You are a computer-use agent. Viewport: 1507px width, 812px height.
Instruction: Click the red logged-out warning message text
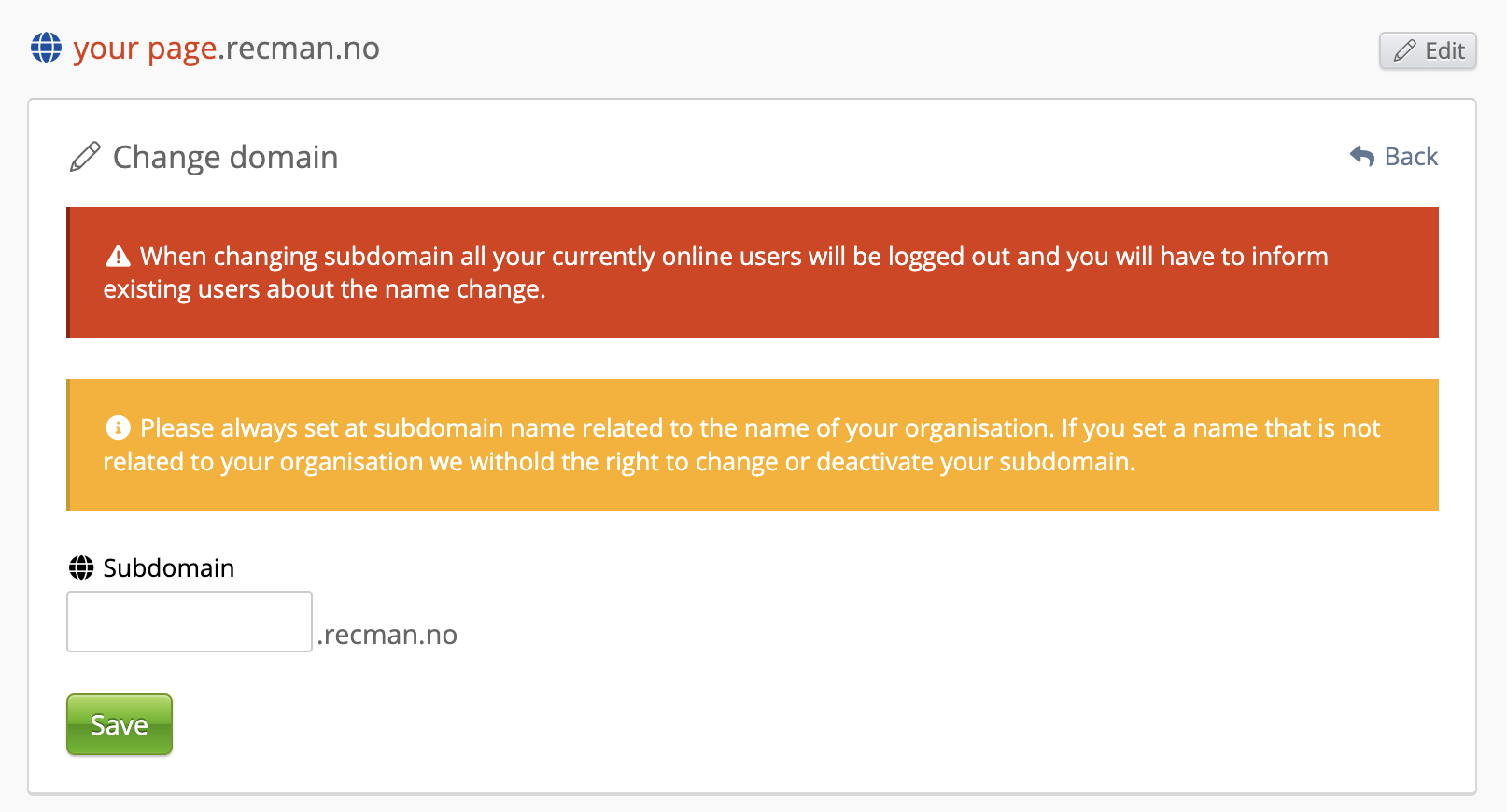pyautogui.click(x=733, y=256)
